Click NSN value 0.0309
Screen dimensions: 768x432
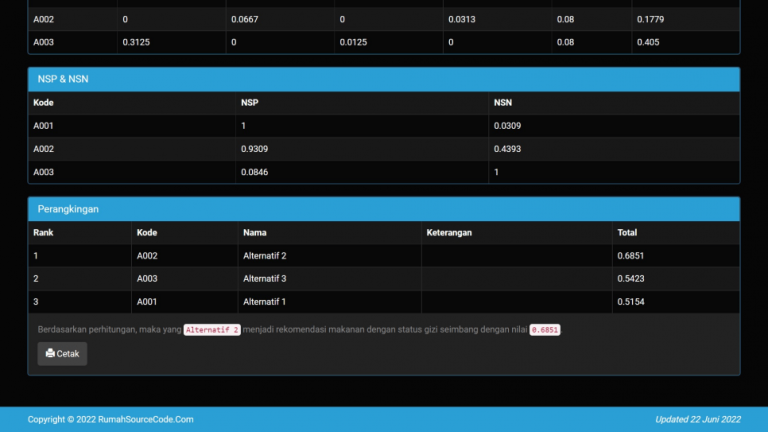507,126
